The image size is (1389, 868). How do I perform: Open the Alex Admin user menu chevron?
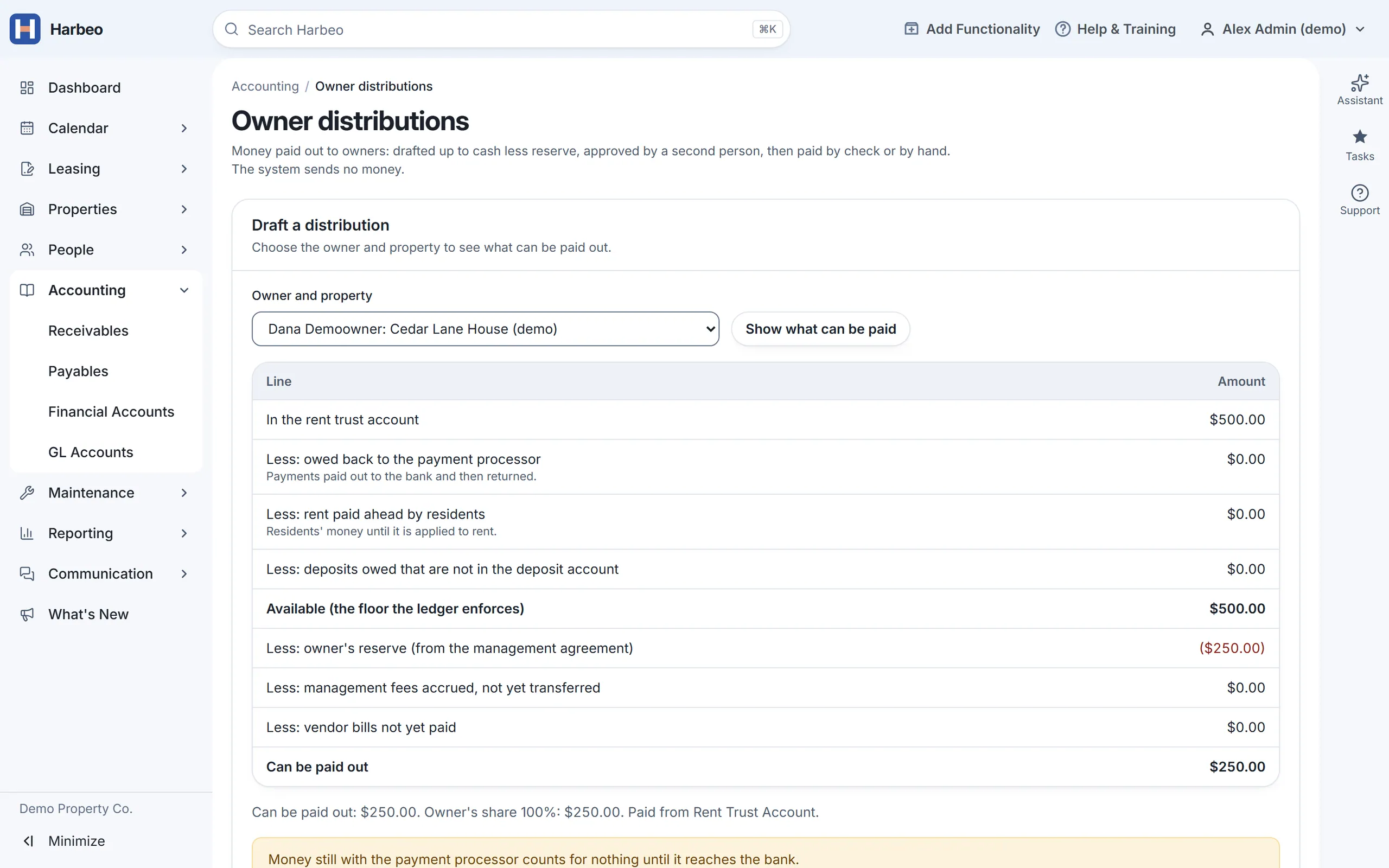[1360, 29]
